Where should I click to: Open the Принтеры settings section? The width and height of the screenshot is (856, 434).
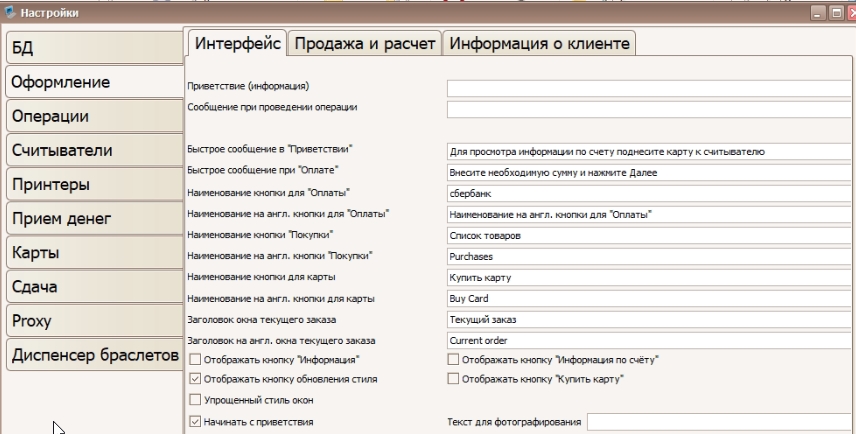tap(95, 185)
